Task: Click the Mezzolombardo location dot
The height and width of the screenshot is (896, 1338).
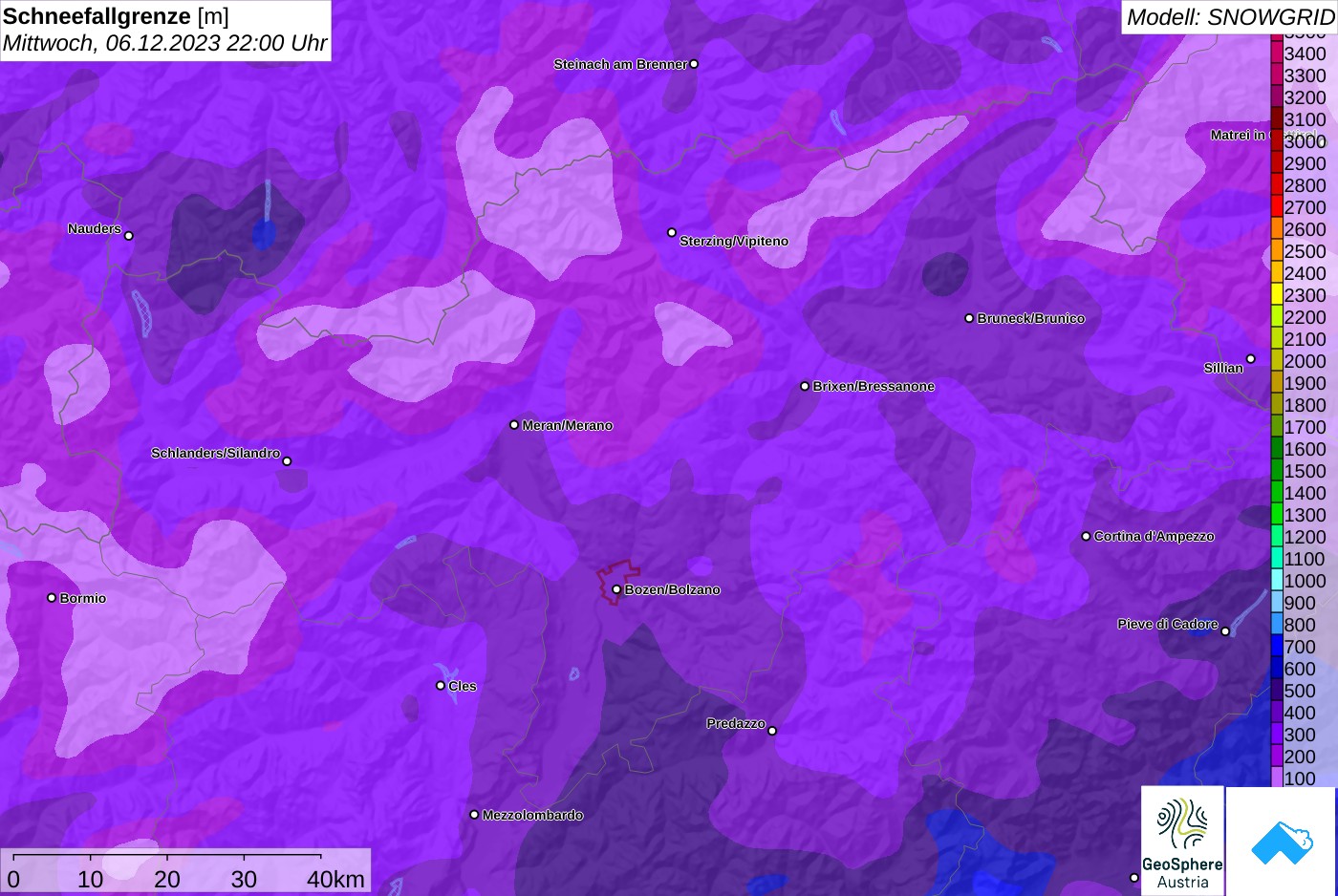Action: 474,815
